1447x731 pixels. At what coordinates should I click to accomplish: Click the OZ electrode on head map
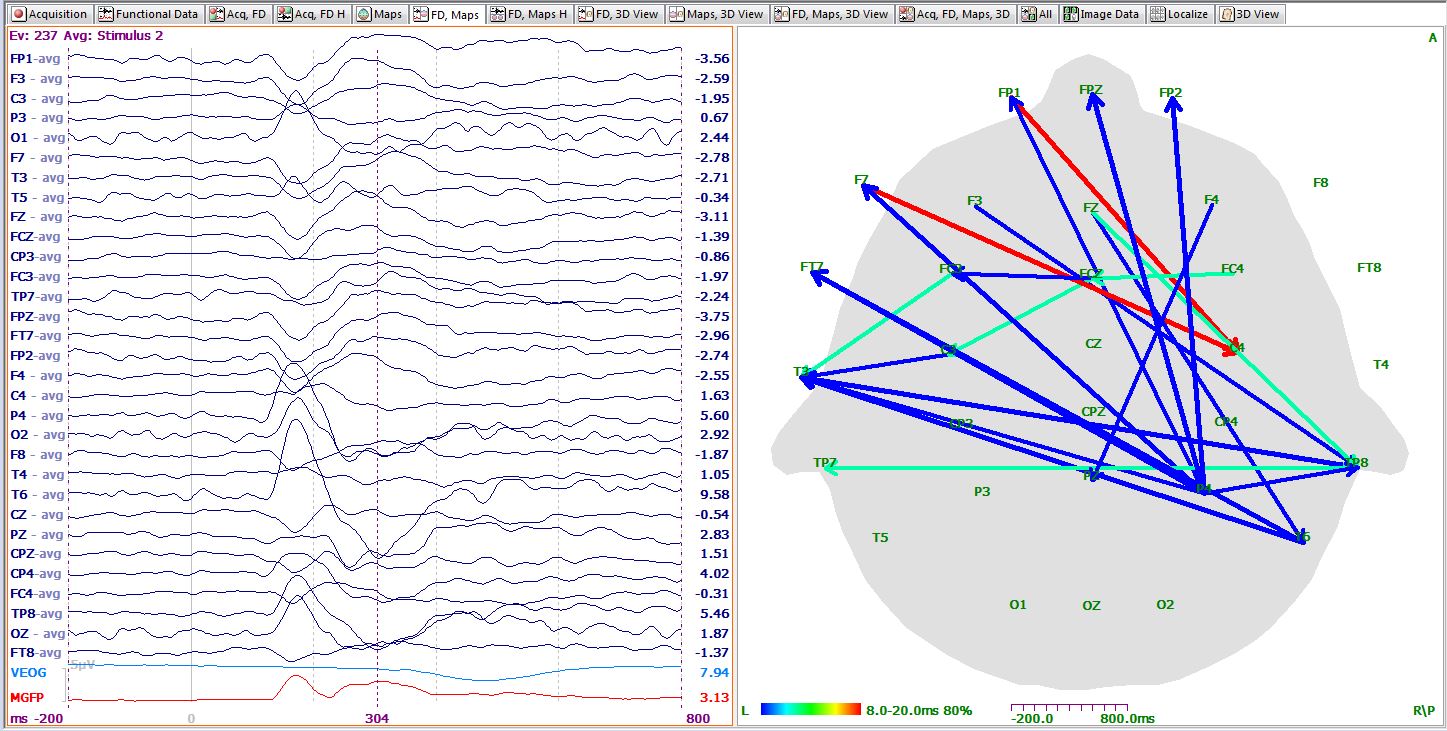(x=1091, y=606)
